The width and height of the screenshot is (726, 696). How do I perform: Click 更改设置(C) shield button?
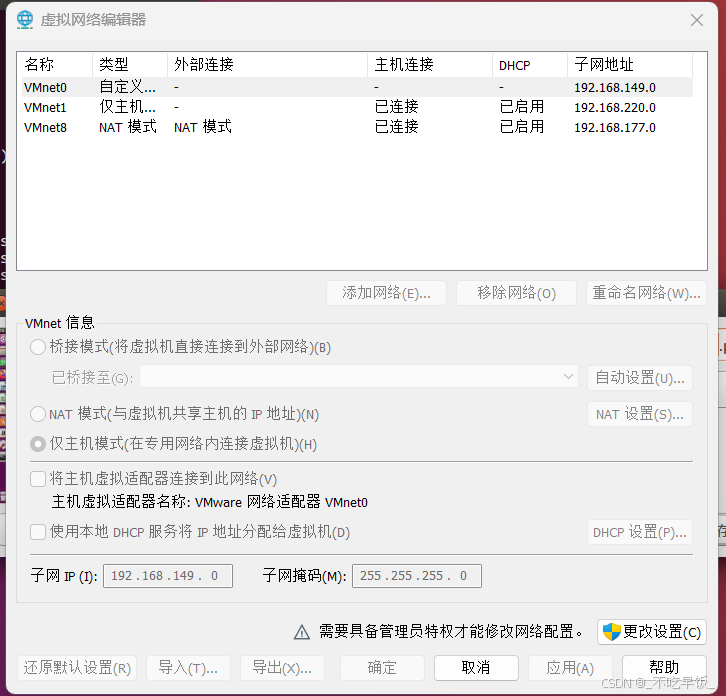pos(652,632)
